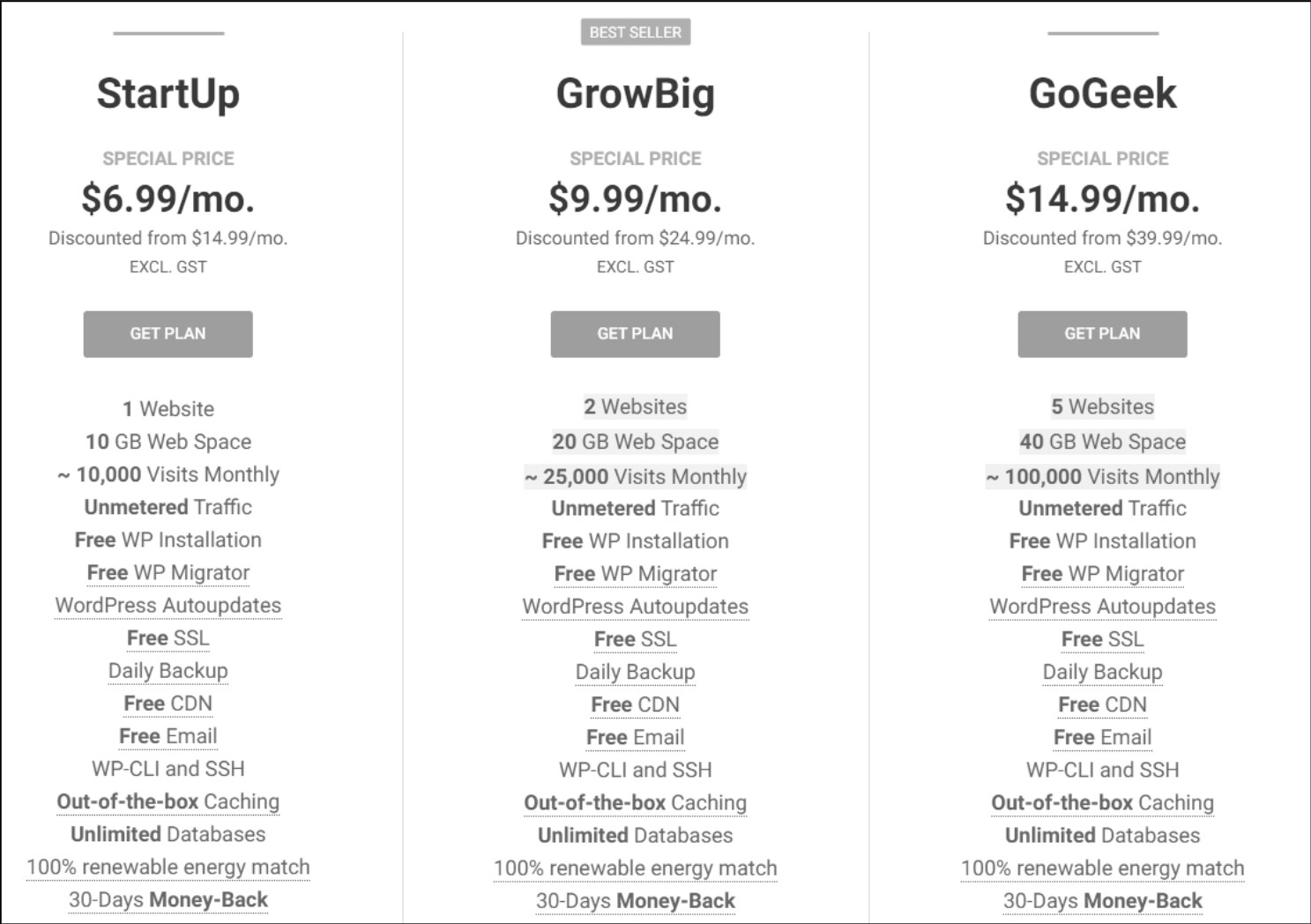The width and height of the screenshot is (1311, 924).
Task: Open GrowBig's 100% renewable energy match link
Action: click(x=635, y=868)
